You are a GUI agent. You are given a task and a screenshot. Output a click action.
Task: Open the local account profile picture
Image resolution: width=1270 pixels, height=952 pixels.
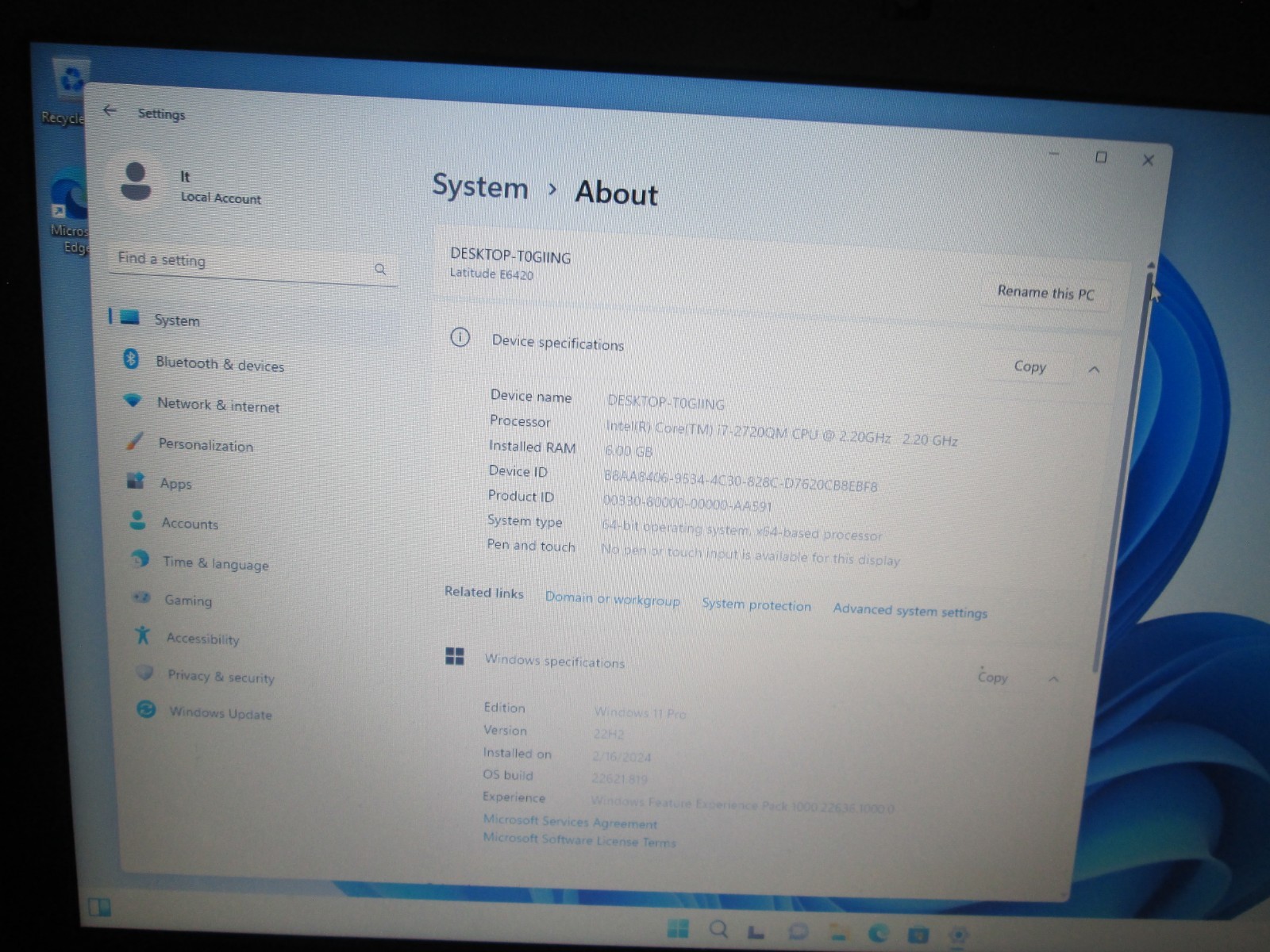[136, 182]
